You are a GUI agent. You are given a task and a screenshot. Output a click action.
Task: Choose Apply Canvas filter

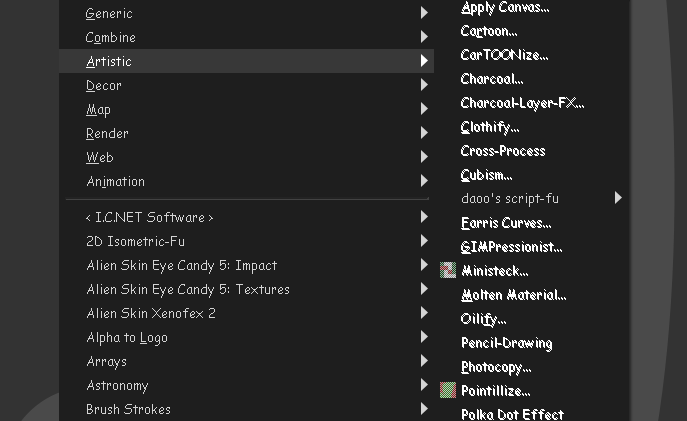coord(505,7)
